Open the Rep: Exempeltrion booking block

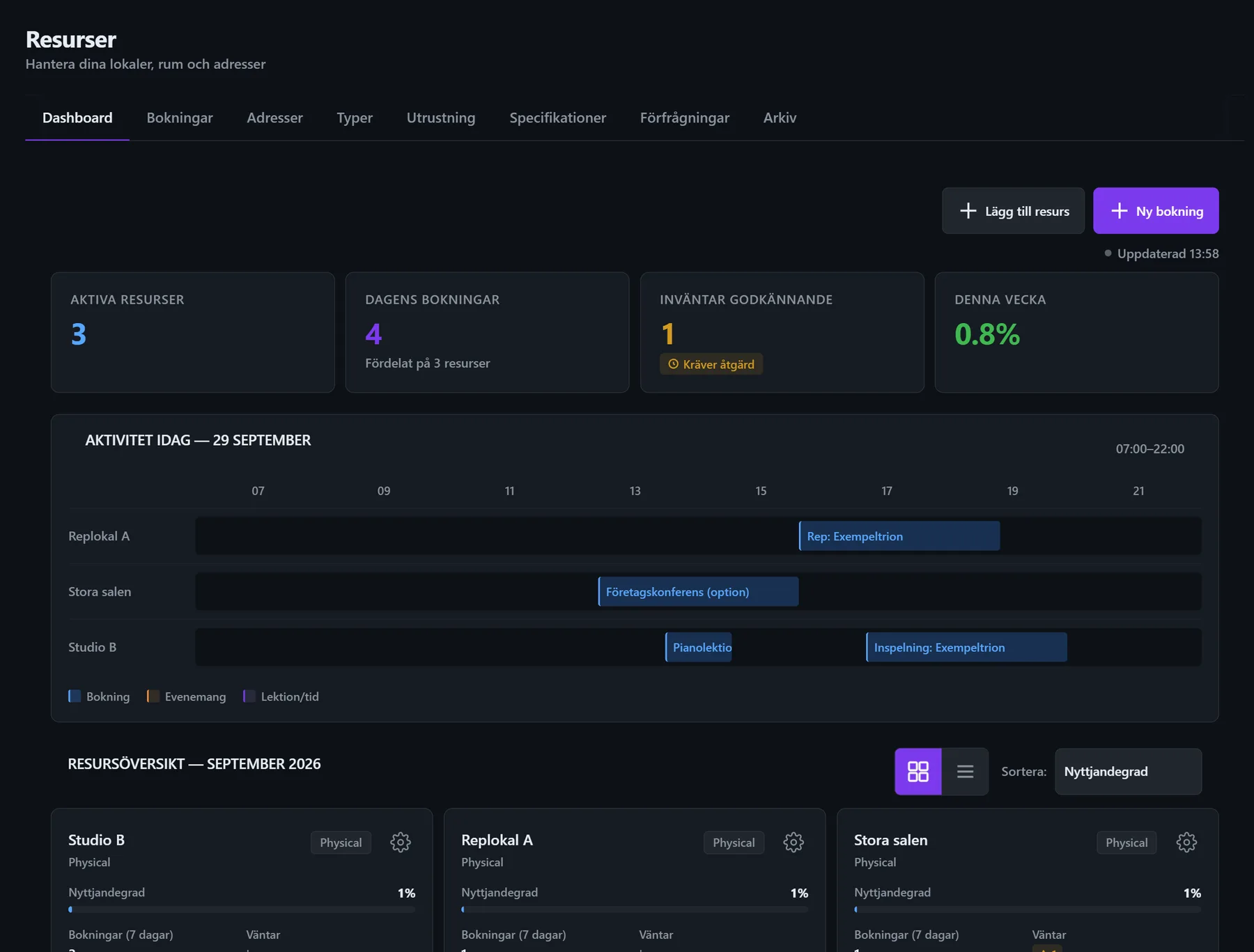click(x=899, y=536)
